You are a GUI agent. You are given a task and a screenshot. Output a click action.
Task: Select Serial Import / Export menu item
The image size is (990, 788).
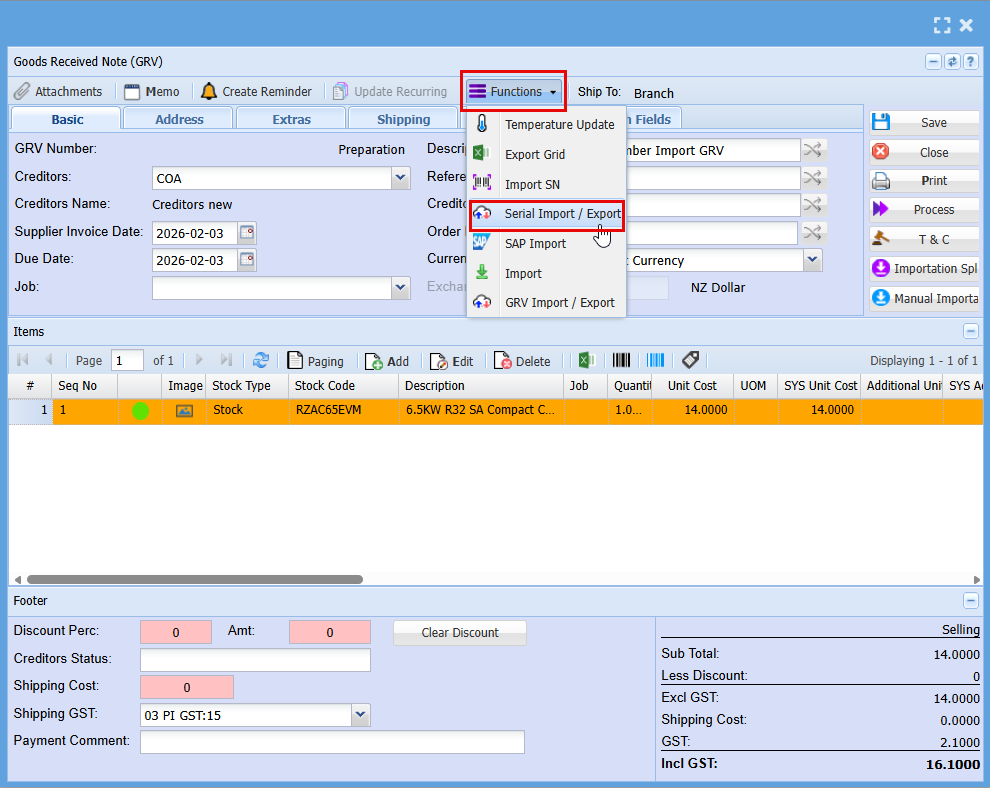[562, 214]
